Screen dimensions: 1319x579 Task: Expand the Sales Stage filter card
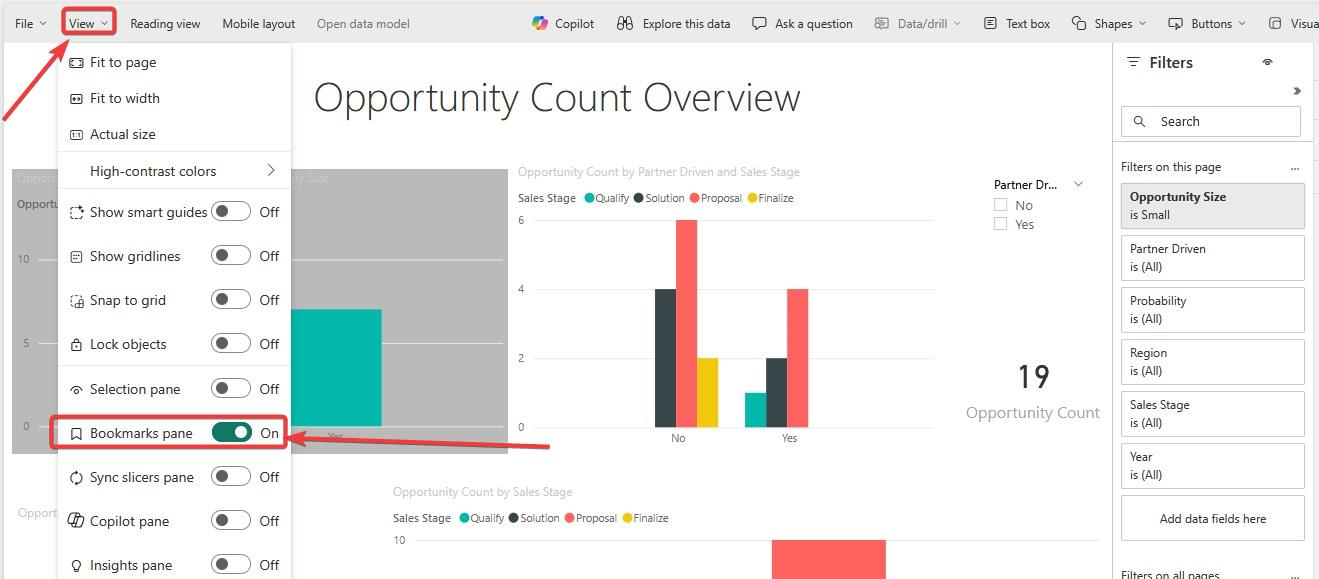tap(1213, 413)
